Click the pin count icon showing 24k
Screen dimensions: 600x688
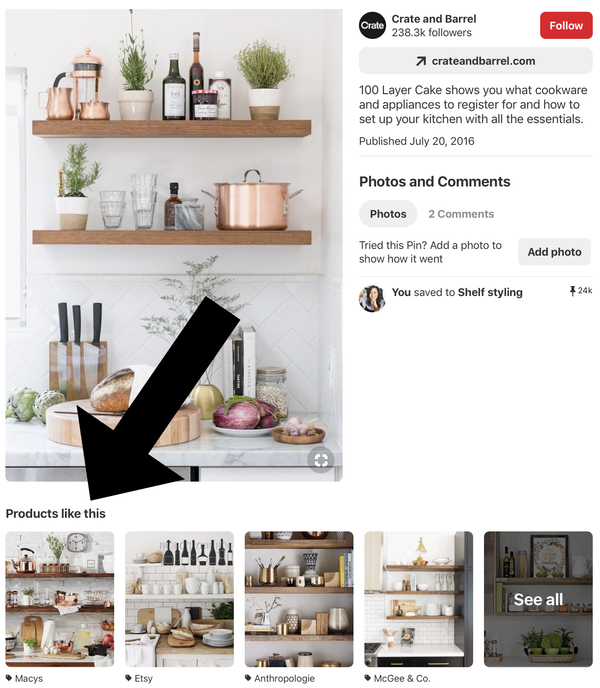coord(572,291)
